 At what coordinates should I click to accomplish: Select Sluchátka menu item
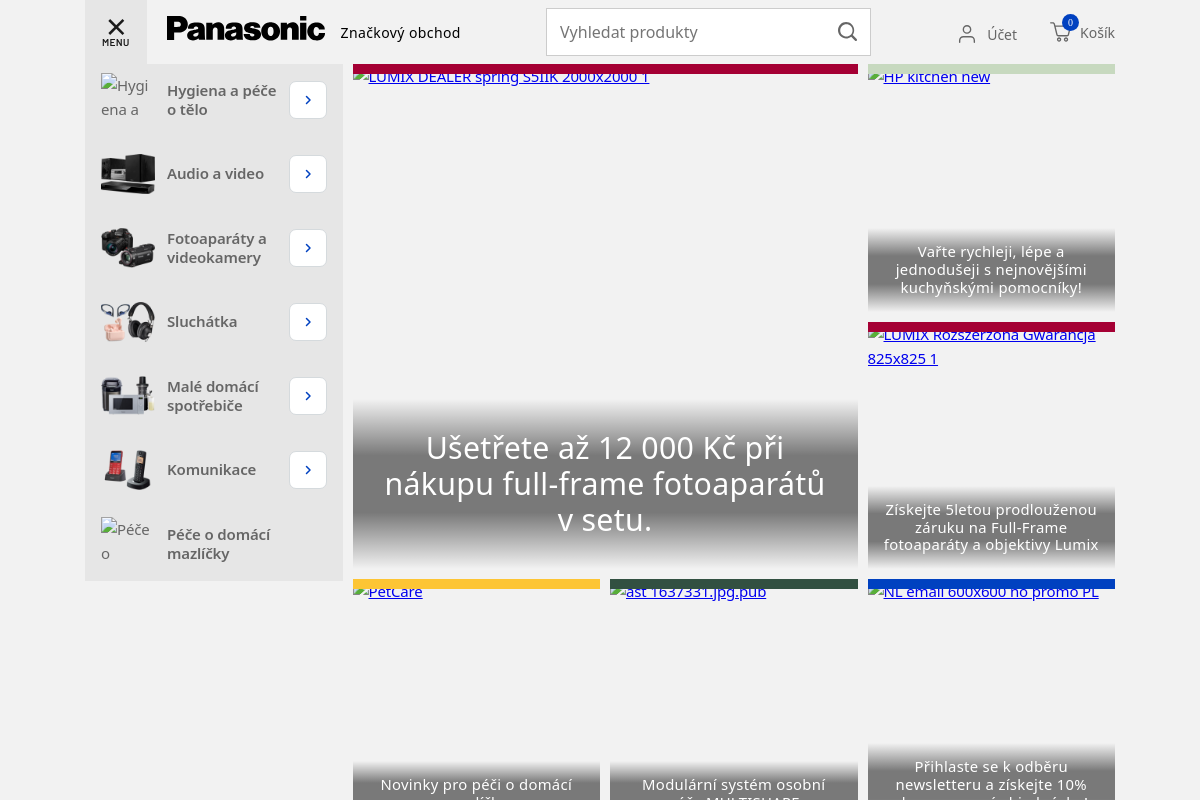(x=202, y=322)
